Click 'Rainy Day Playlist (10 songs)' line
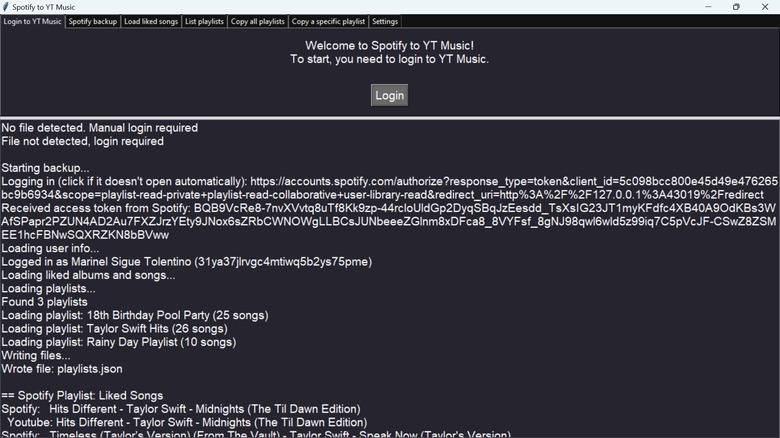Image resolution: width=780 pixels, height=438 pixels. coord(118,342)
